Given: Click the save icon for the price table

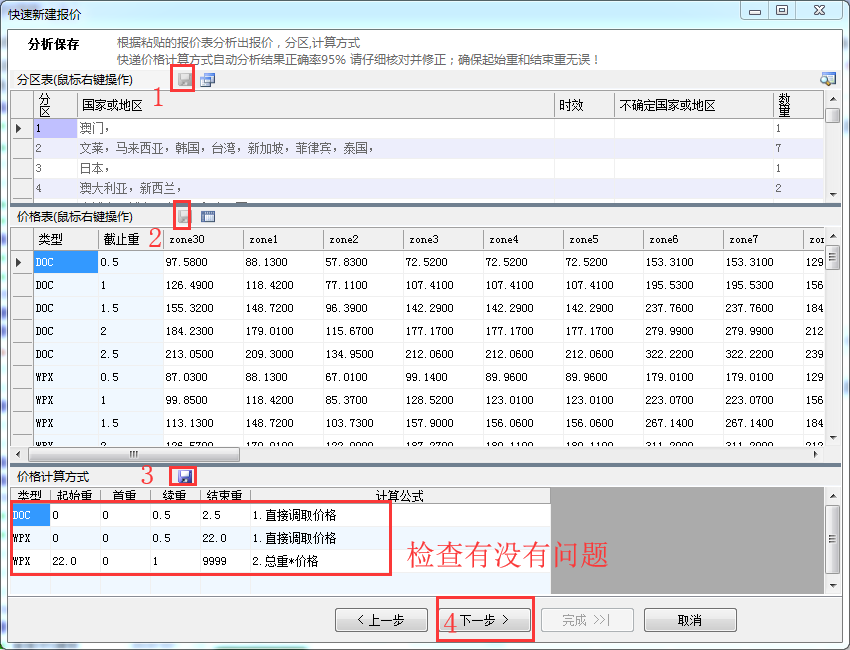Looking at the screenshot, I should (183, 215).
